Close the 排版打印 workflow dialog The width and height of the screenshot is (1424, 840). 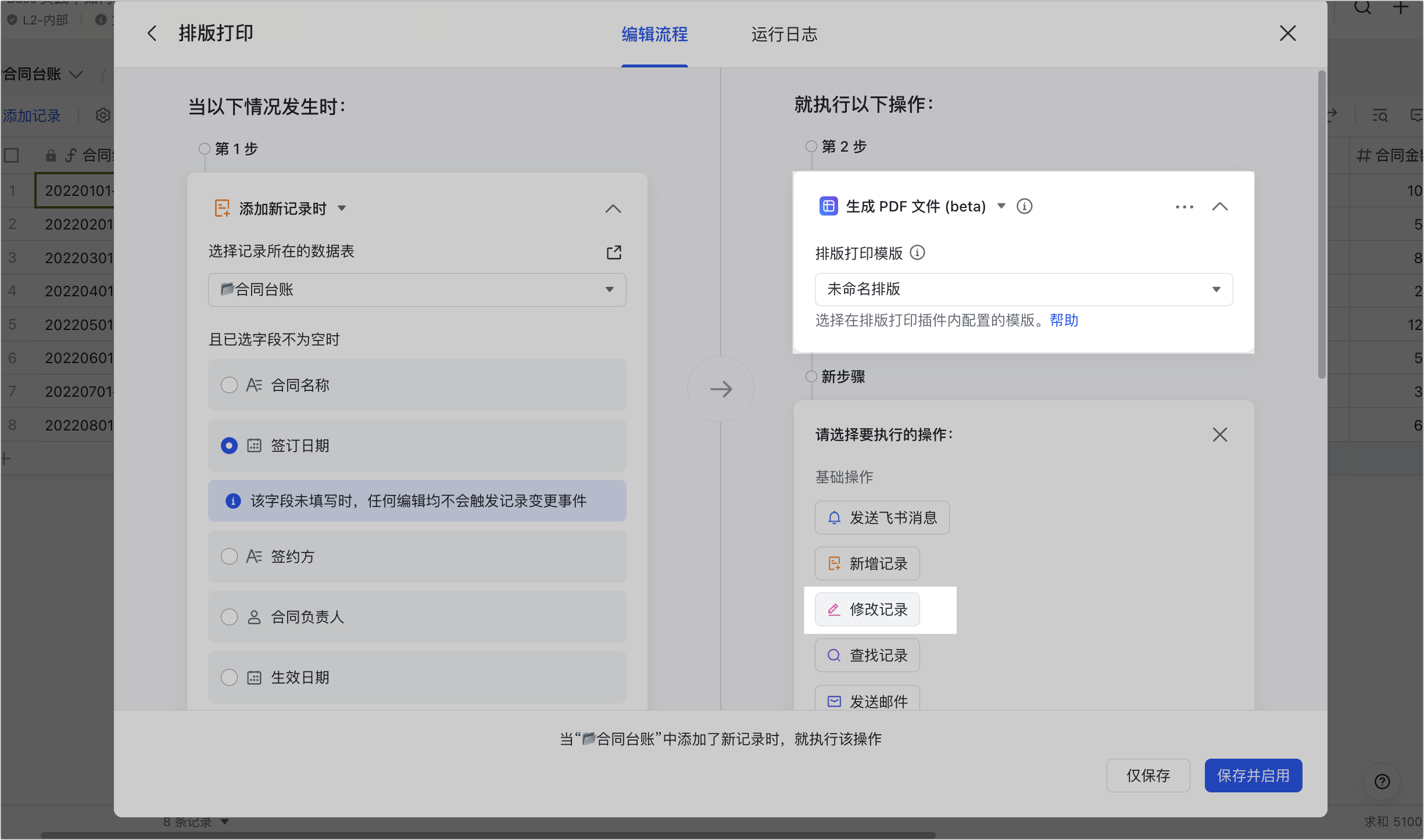click(1287, 33)
